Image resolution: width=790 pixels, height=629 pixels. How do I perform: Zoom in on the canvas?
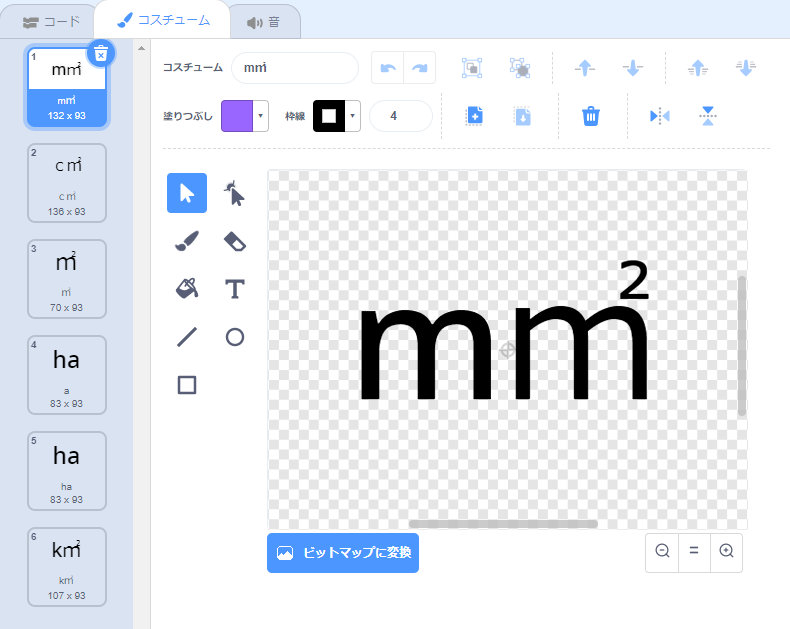click(x=726, y=552)
